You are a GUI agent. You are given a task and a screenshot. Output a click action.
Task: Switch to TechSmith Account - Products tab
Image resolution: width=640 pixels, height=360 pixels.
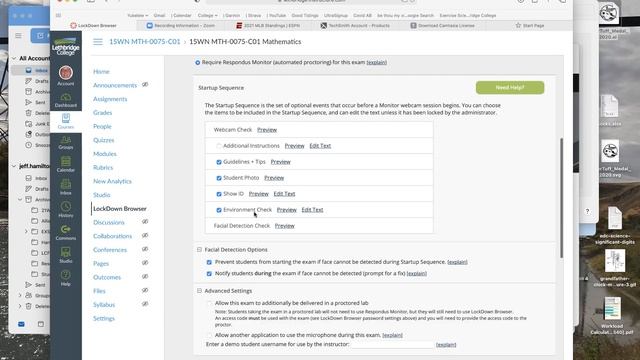coord(355,25)
